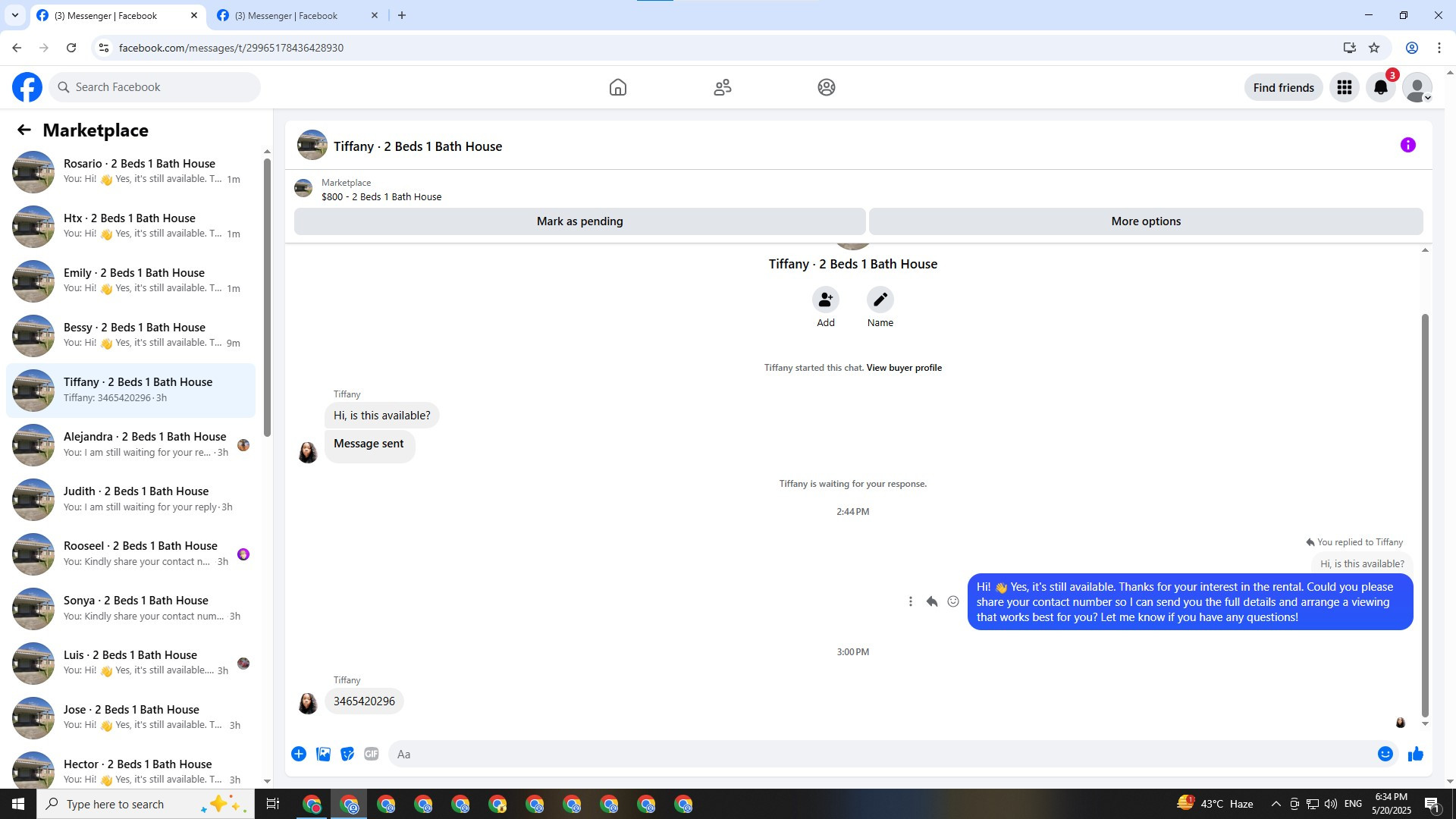Open Facebook notifications bell

tap(1381, 87)
